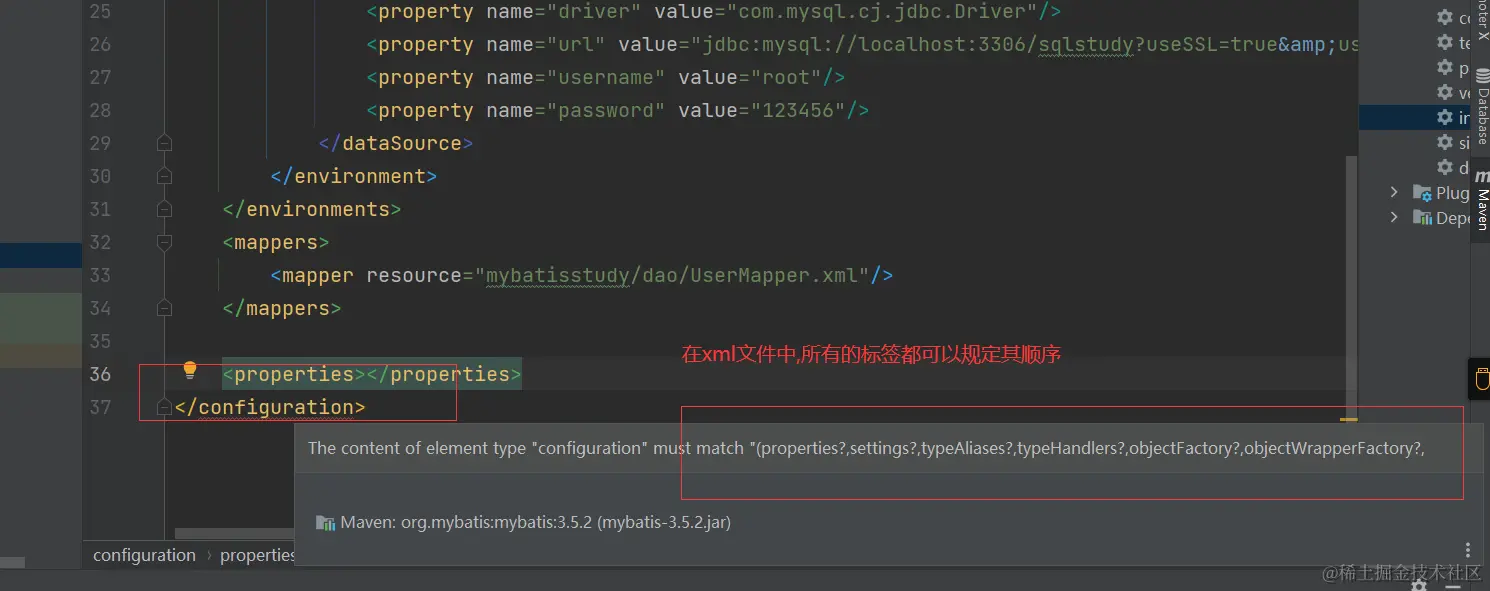Click the yellow warning stripe on scrollbar
Viewport: 1490px width, 591px height.
[1349, 419]
